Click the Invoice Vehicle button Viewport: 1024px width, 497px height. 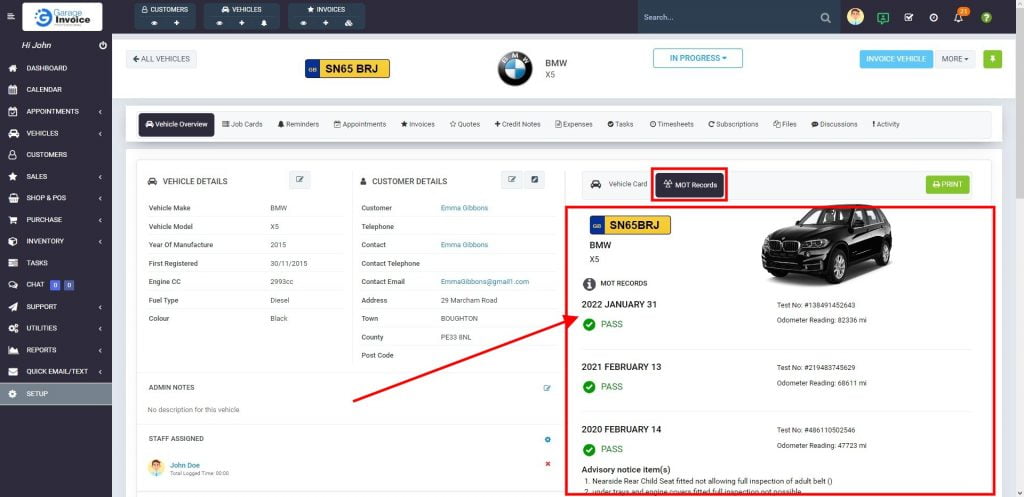[x=895, y=59]
